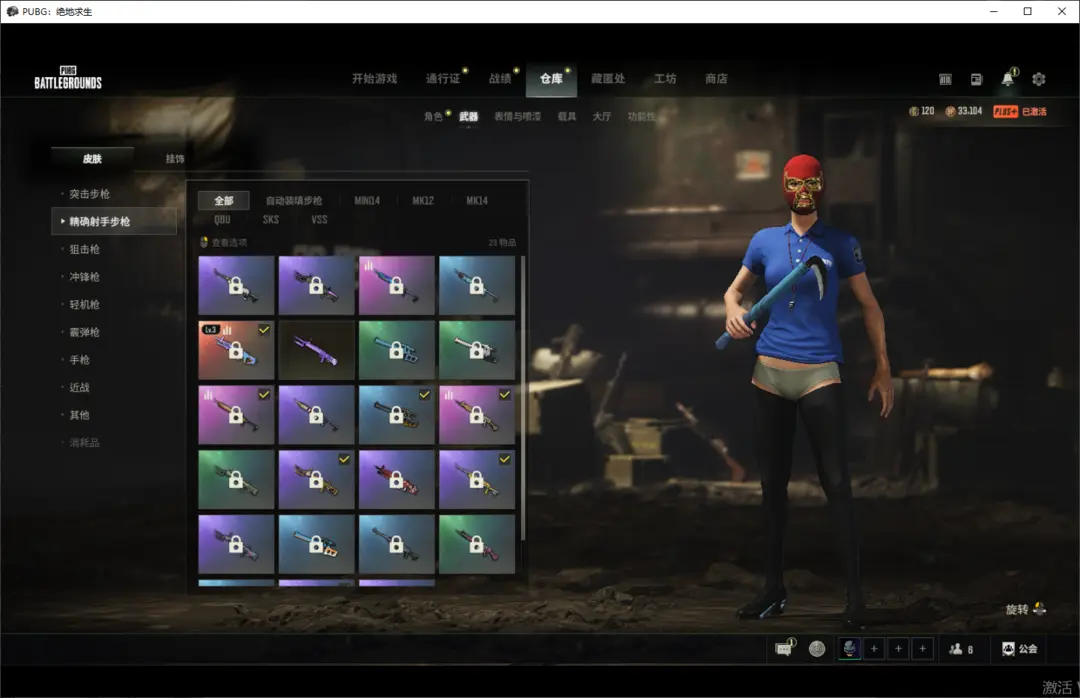Filter skins by QBU
The width and height of the screenshot is (1080, 698).
click(x=222, y=220)
